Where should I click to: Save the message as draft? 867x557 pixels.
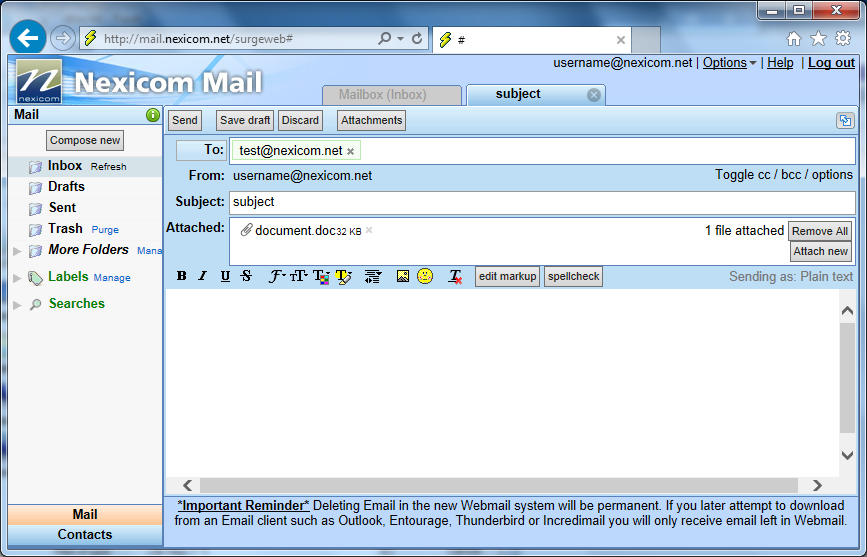click(245, 120)
